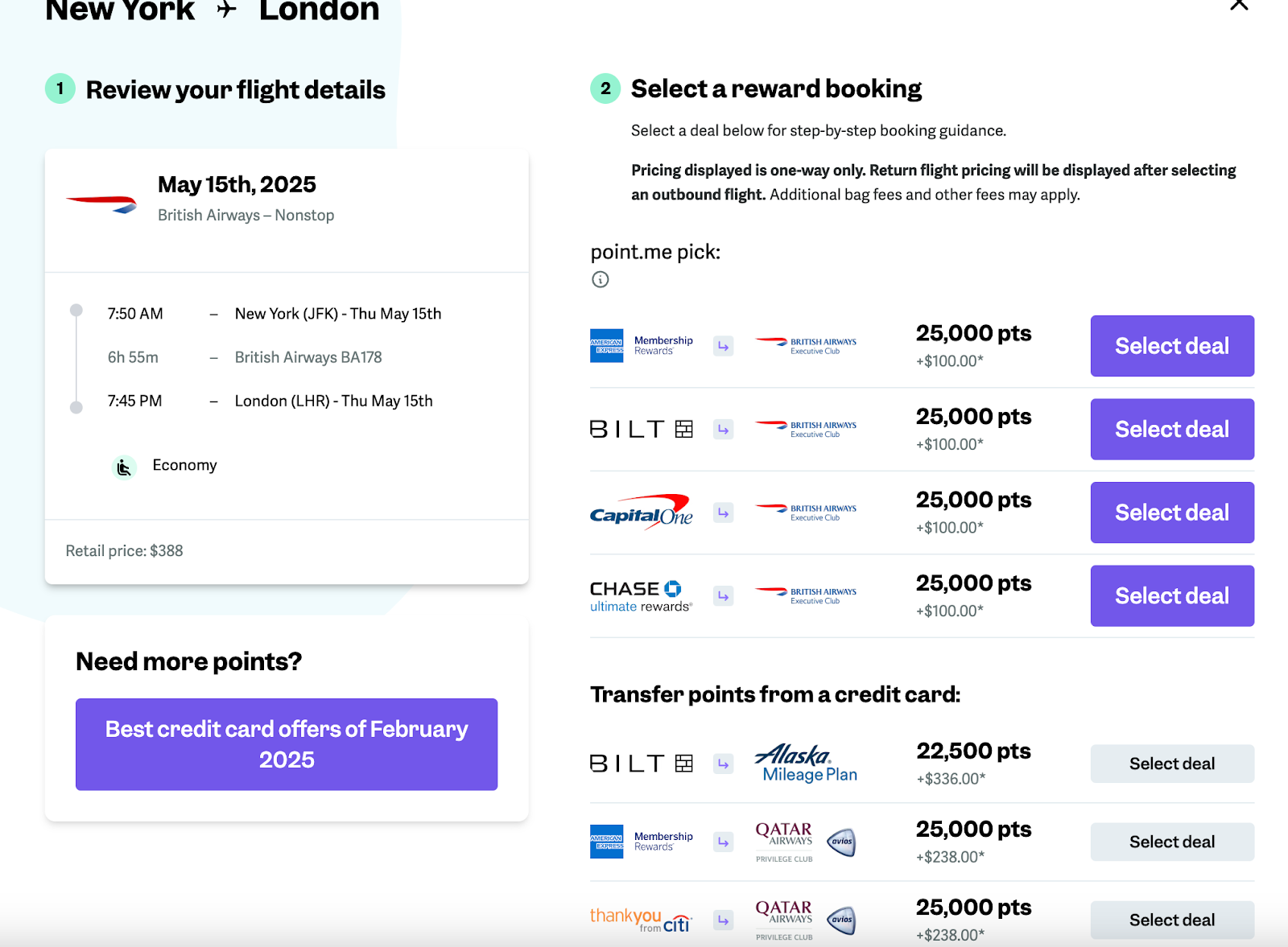Select the Amex Membership Rewards British Airways deal

tap(1172, 346)
